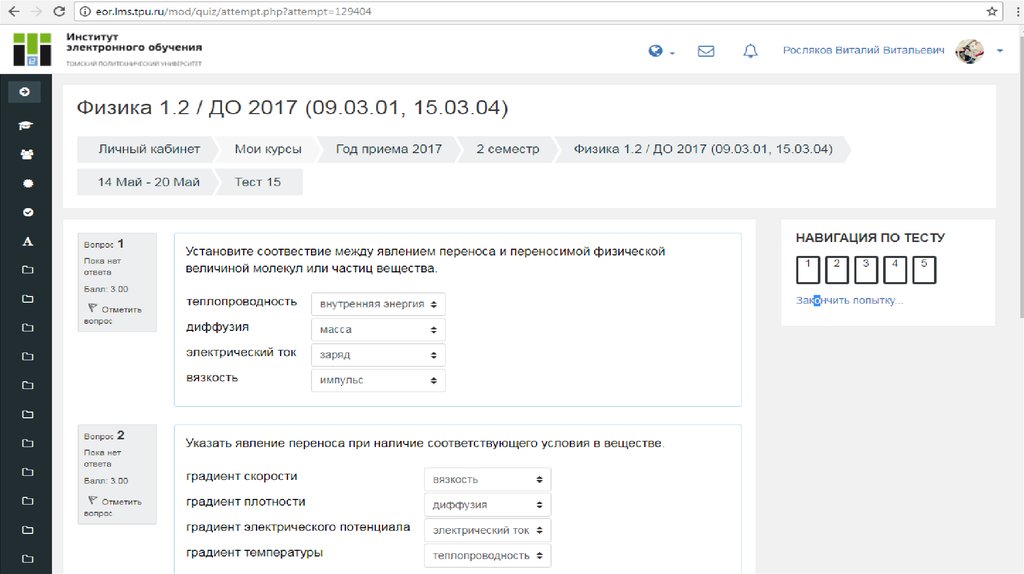Flag question 1 with the flag icon

pos(92,308)
